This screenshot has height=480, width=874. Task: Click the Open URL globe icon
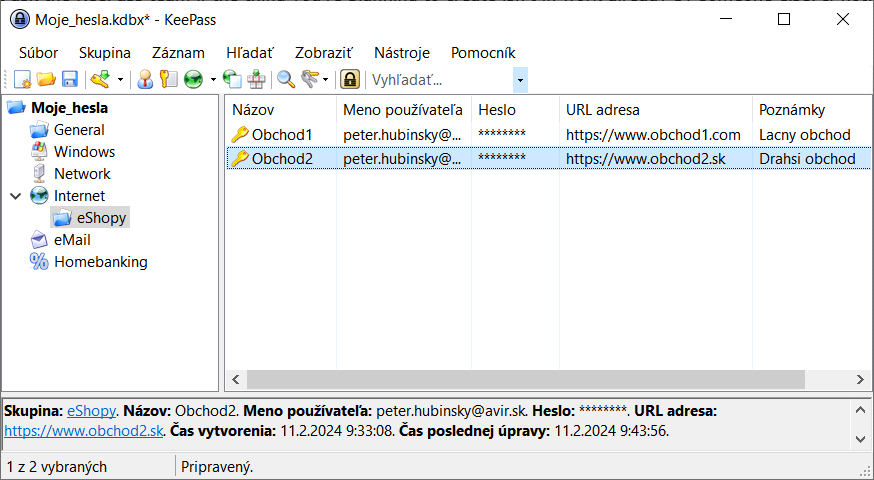pyautogui.click(x=193, y=80)
